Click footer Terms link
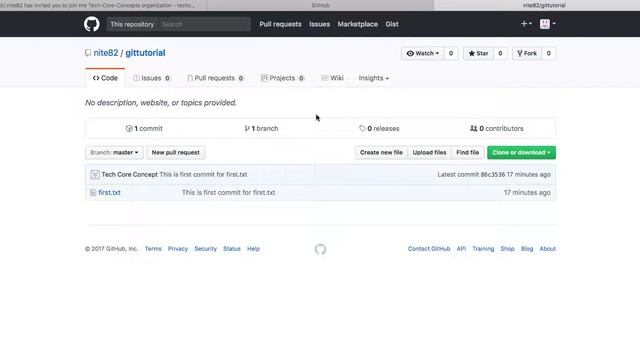Image resolution: width=640 pixels, height=360 pixels. pyautogui.click(x=153, y=249)
